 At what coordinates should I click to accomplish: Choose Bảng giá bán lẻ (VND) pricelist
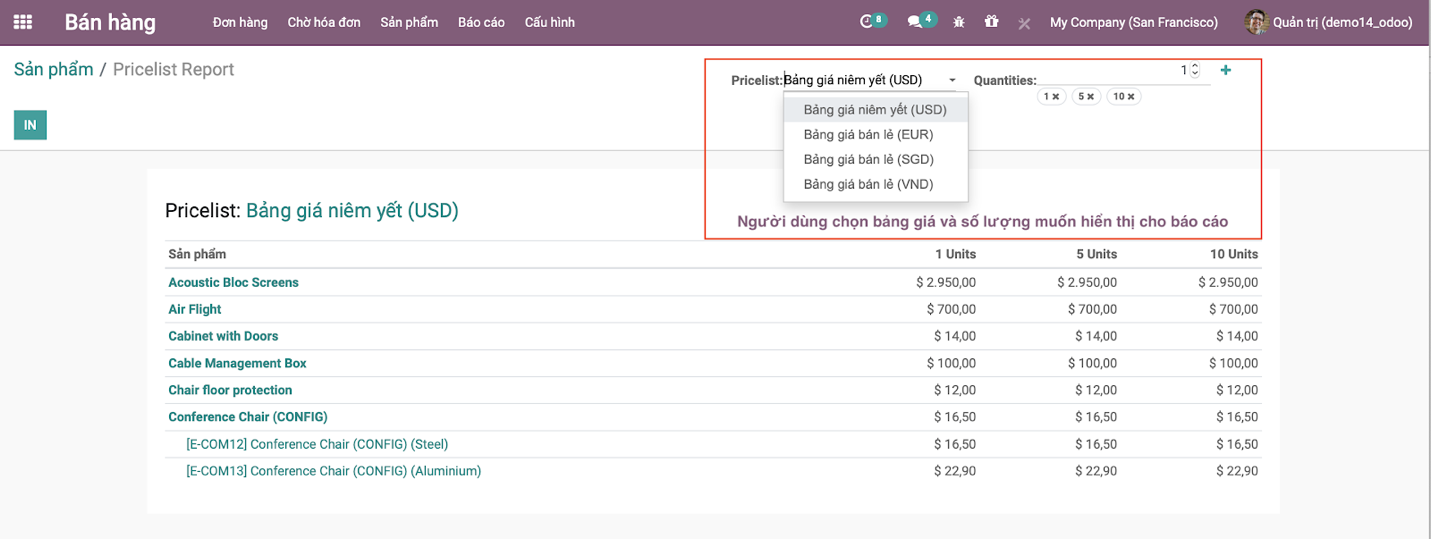pos(867,184)
